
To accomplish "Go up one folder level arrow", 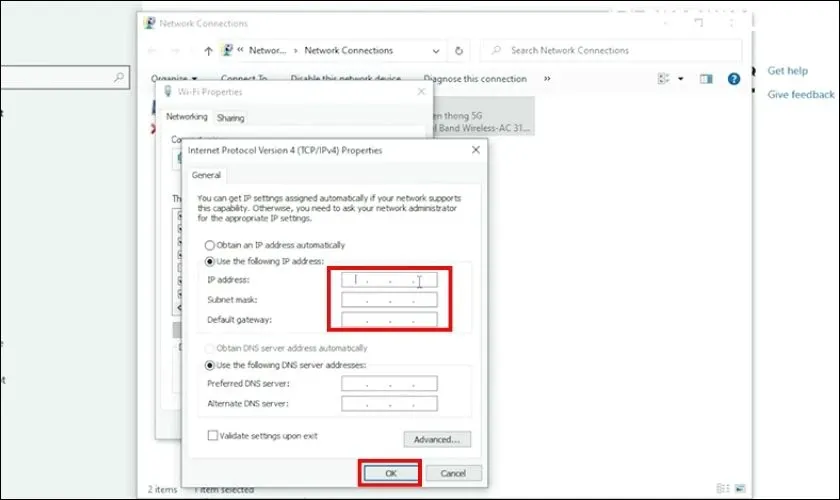I will (208, 51).
